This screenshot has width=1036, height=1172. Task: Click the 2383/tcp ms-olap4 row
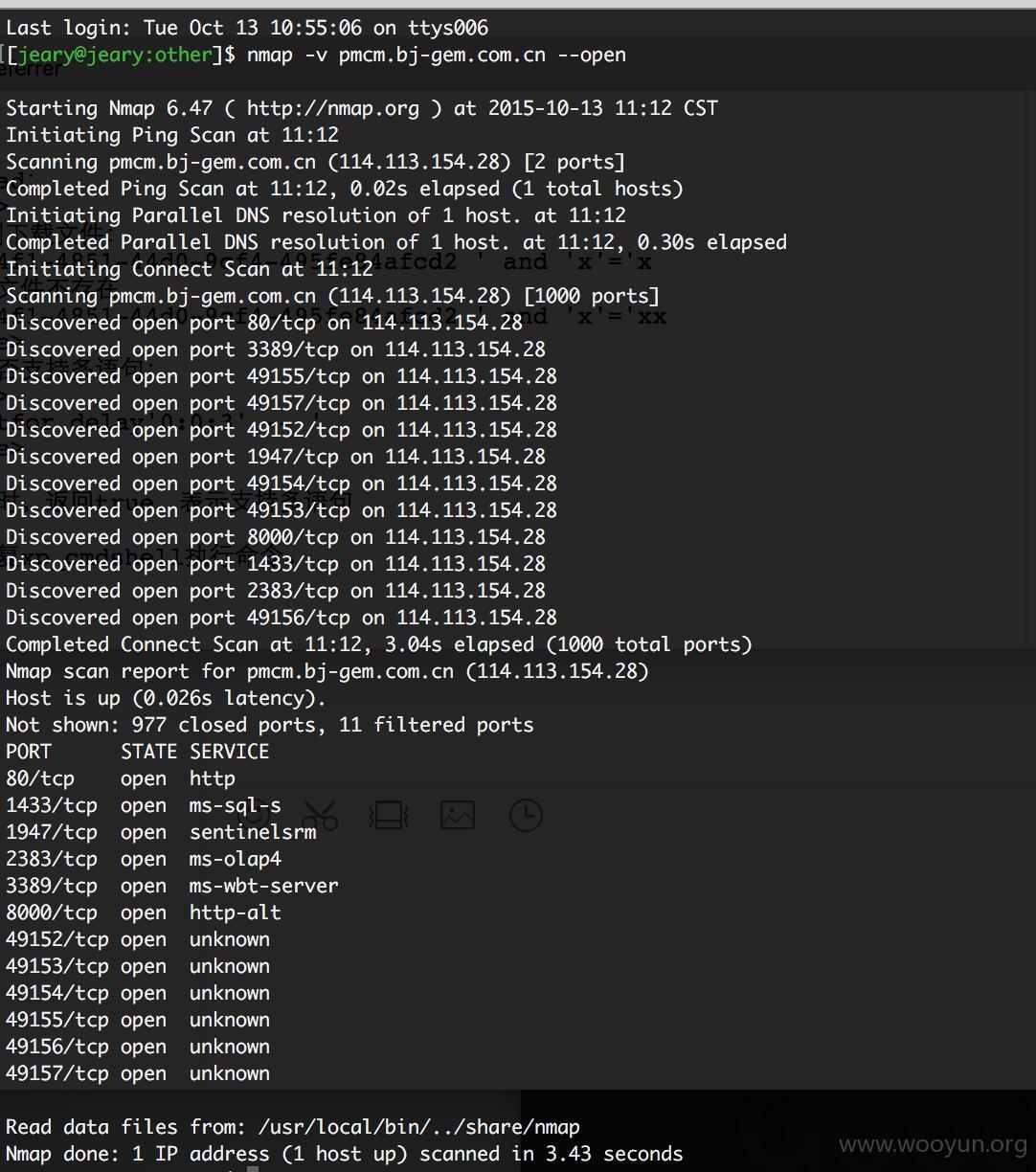click(x=144, y=859)
